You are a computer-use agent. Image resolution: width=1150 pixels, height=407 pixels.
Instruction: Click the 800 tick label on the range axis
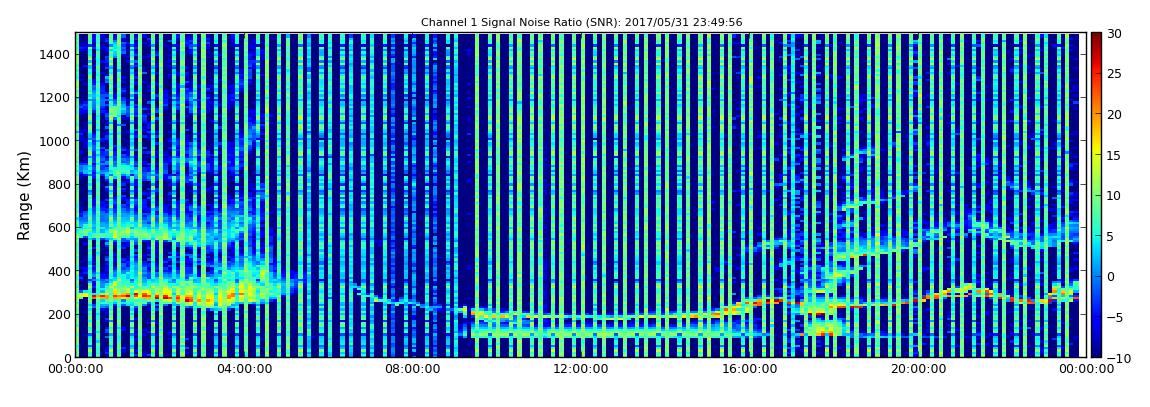click(x=59, y=184)
